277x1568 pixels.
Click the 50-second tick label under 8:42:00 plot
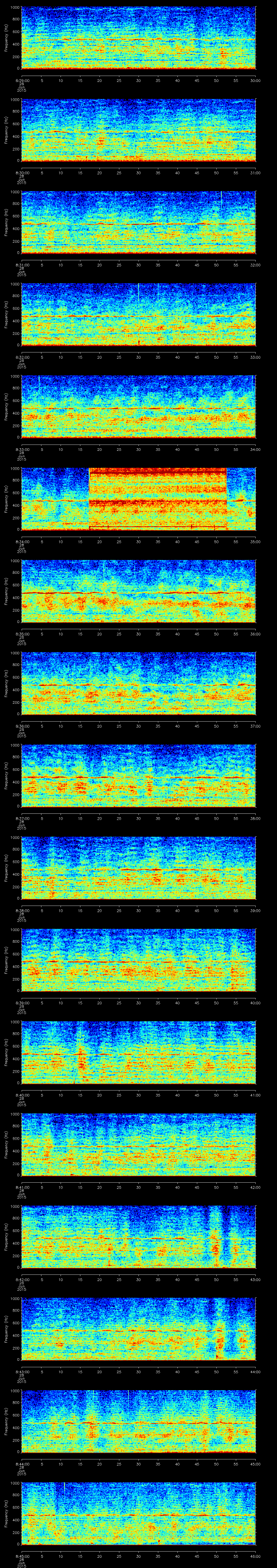pos(216,1279)
